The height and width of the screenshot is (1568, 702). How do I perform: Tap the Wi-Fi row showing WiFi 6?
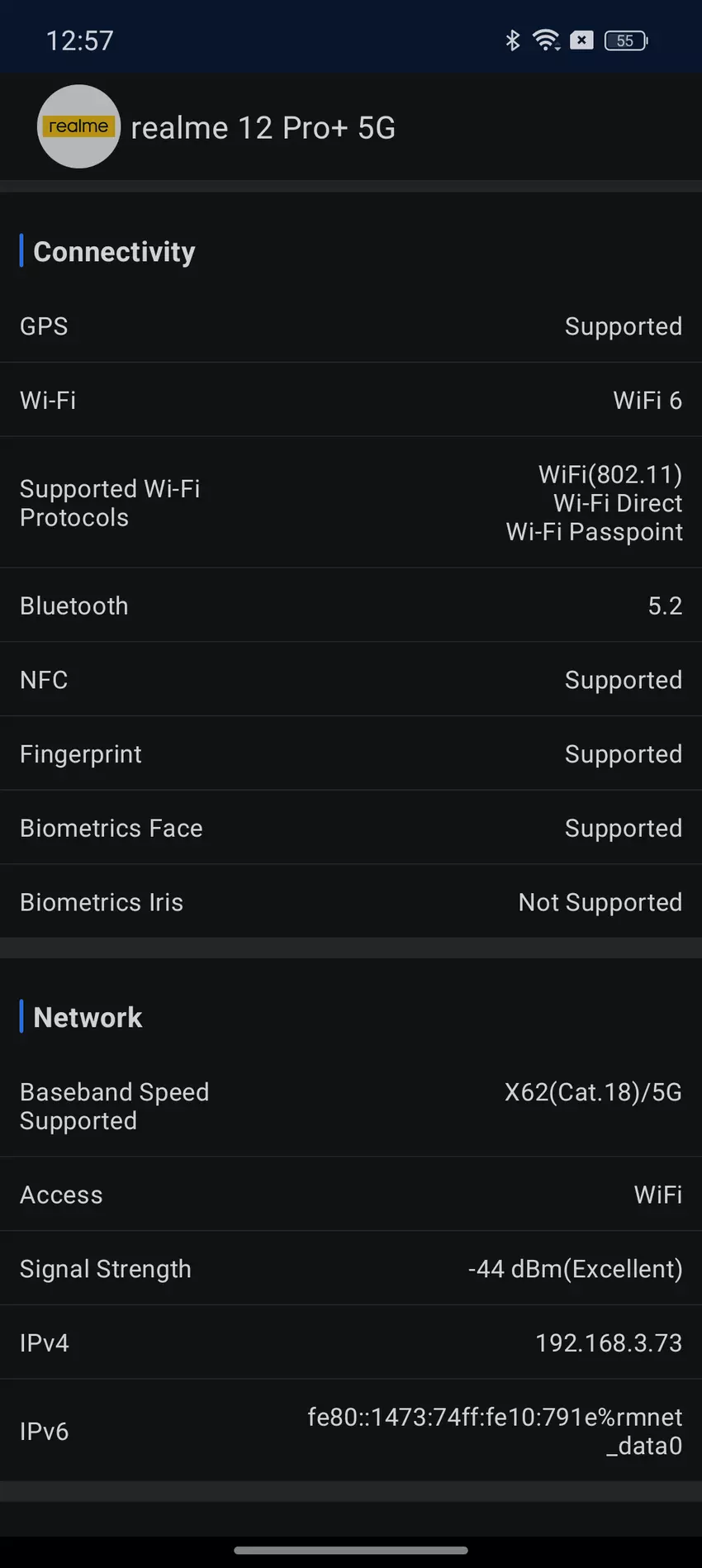351,400
